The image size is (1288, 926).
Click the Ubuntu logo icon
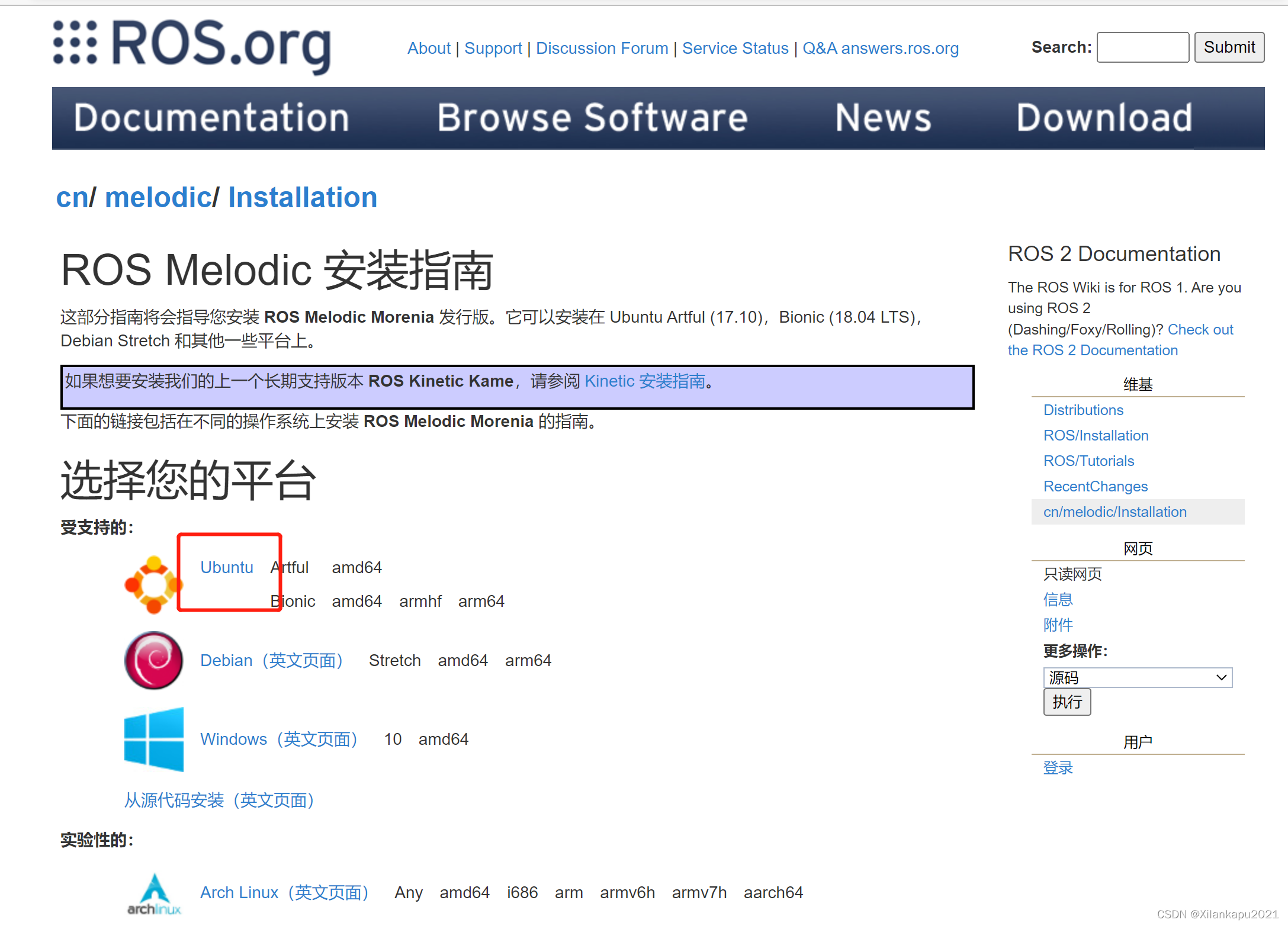point(153,584)
